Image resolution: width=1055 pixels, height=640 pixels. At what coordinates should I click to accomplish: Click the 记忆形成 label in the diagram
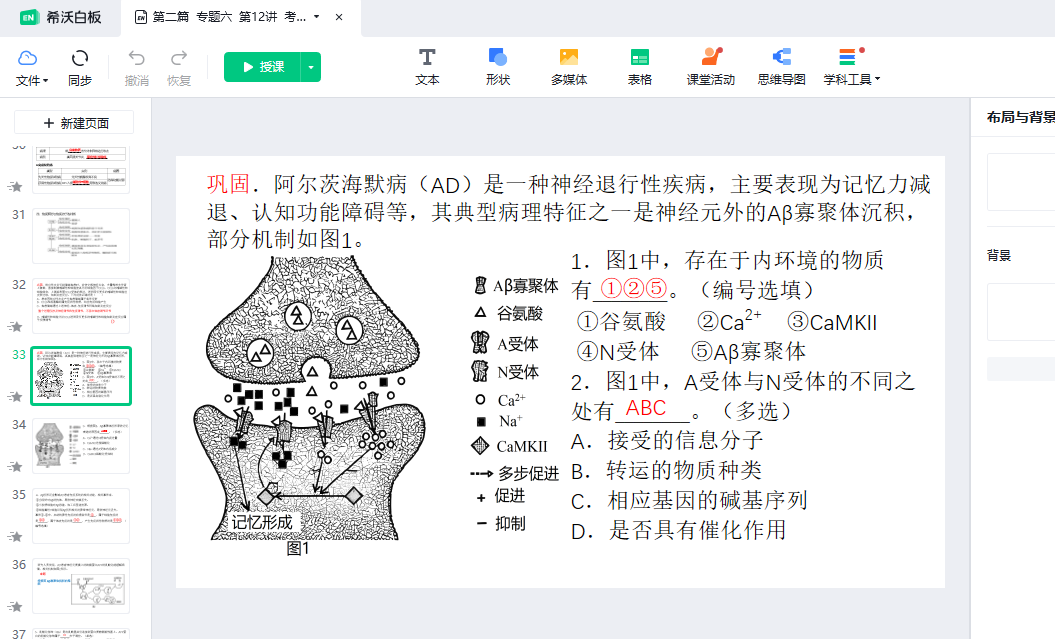click(x=262, y=522)
